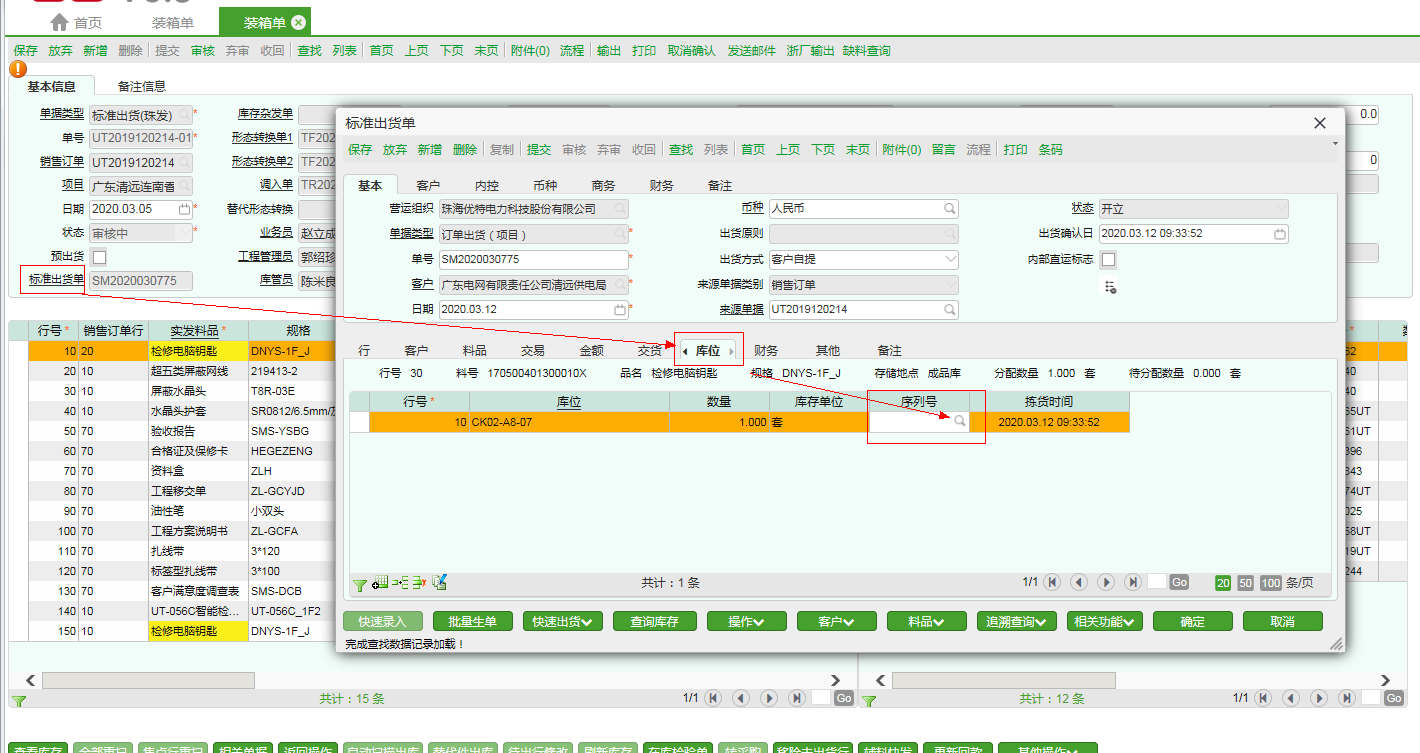Click the settings list icon below 内部直运标志
Image resolution: width=1420 pixels, height=753 pixels.
click(x=1110, y=287)
